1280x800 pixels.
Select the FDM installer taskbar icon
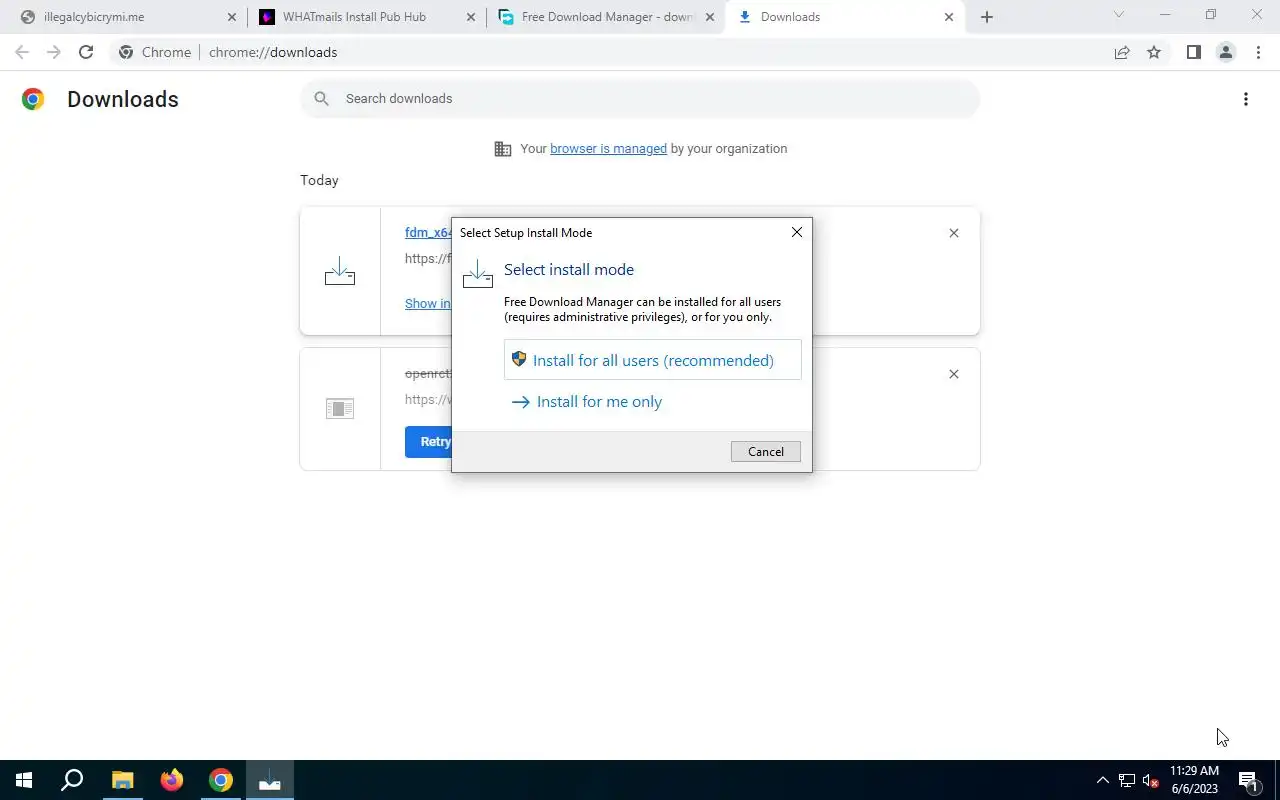tap(270, 780)
